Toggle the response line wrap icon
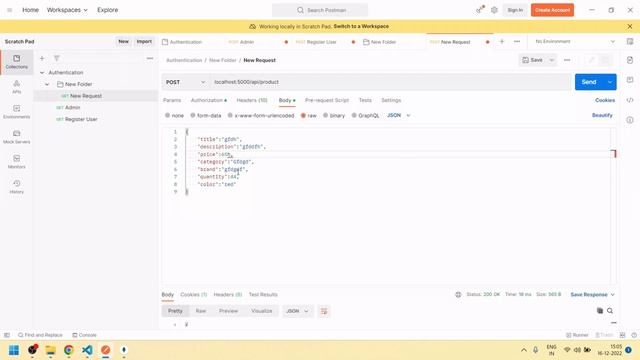Viewport: 640px width, 360px height. click(324, 311)
